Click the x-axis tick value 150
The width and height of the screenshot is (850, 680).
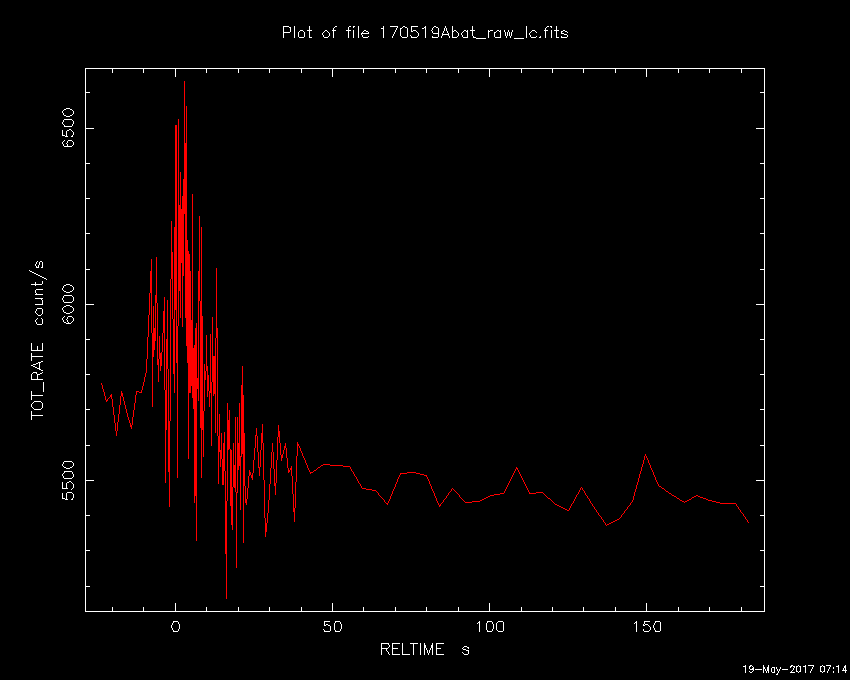click(x=646, y=627)
